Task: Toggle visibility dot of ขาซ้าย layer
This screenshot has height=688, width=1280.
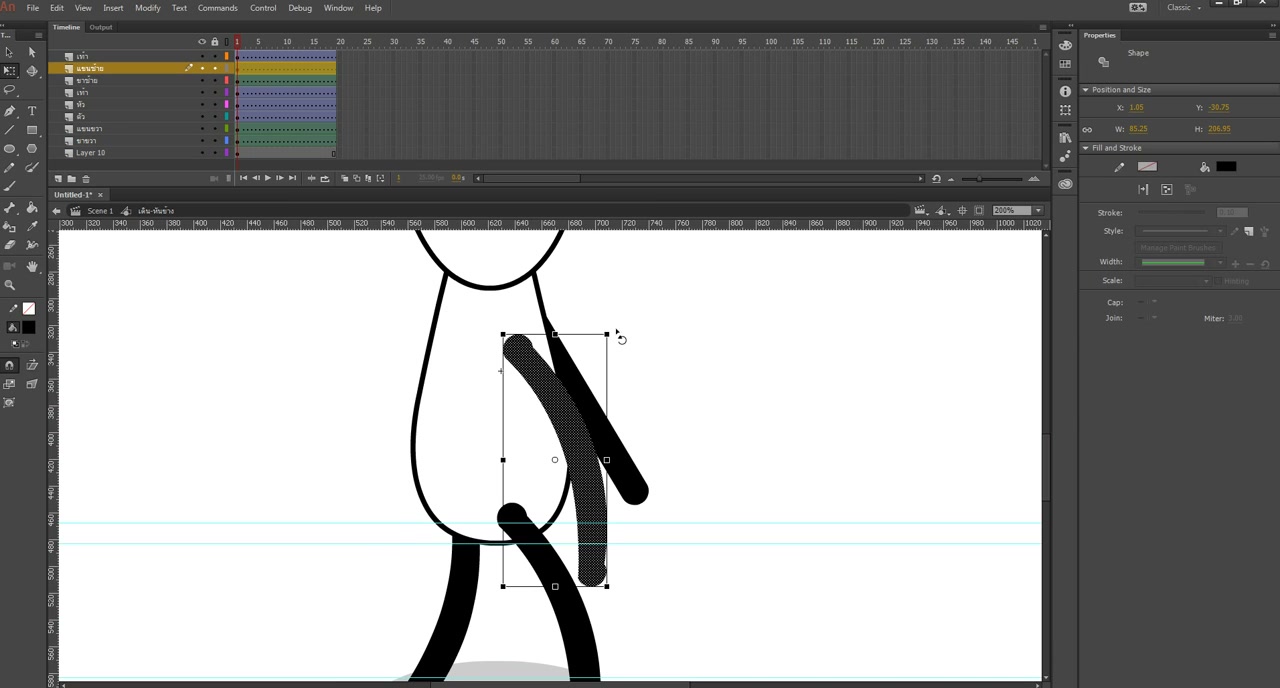Action: [202, 80]
